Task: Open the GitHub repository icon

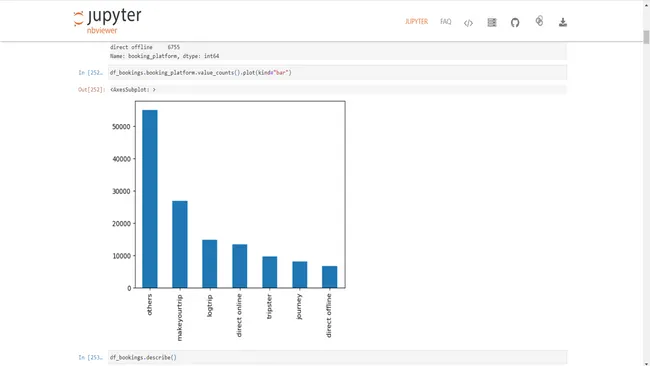Action: 515,22
